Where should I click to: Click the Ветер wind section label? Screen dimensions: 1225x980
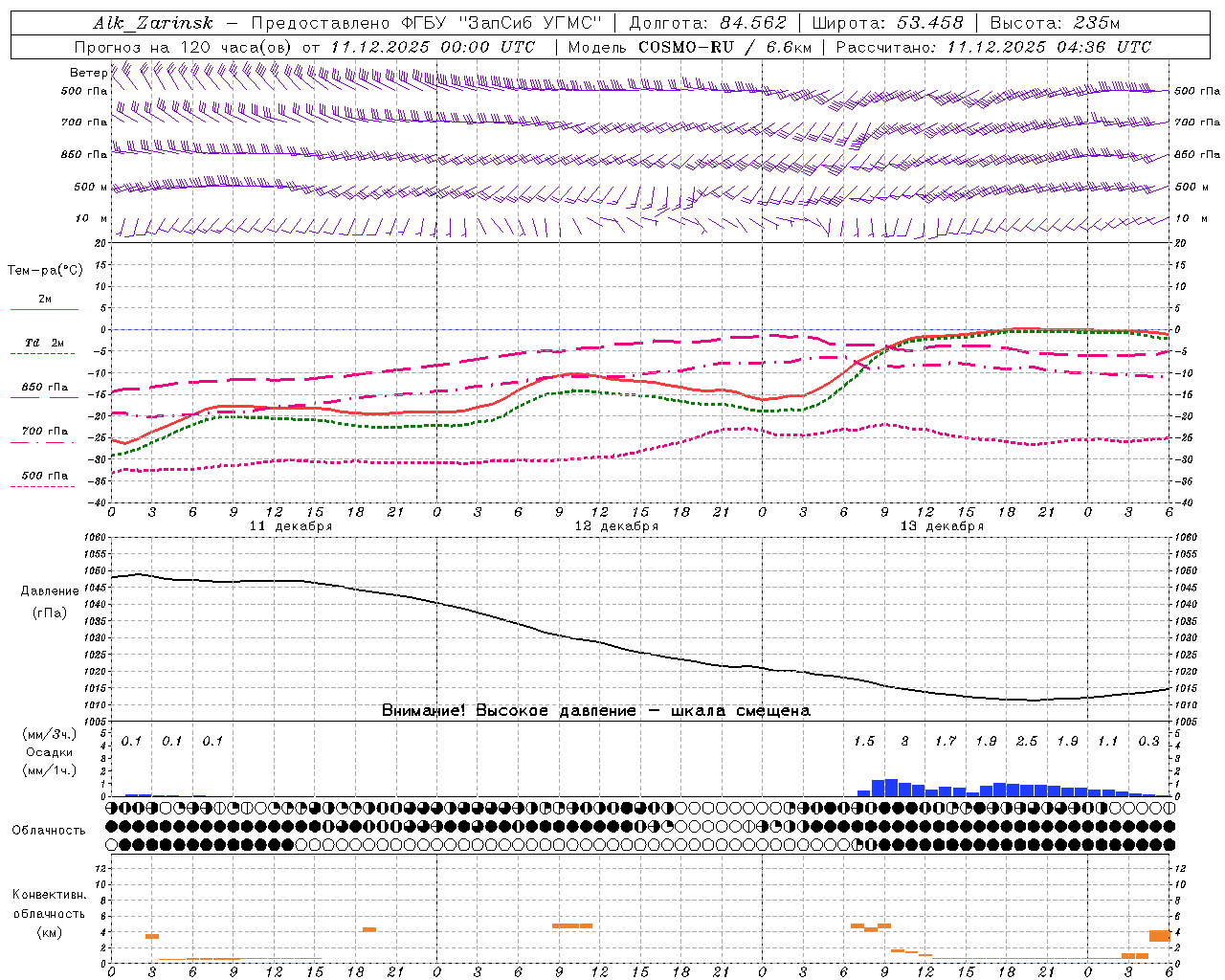89,73
